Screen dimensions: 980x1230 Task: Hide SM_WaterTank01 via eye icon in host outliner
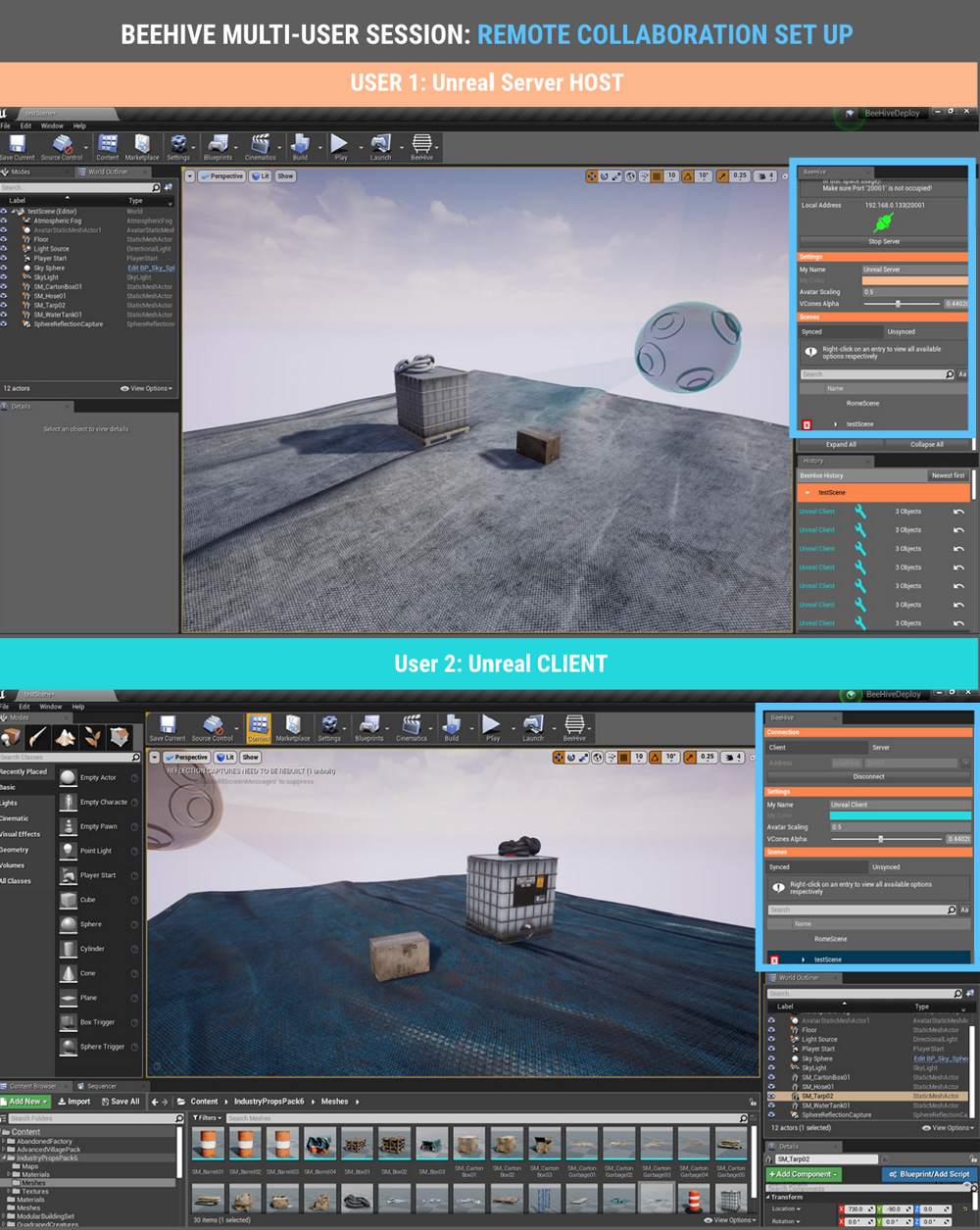click(4, 315)
